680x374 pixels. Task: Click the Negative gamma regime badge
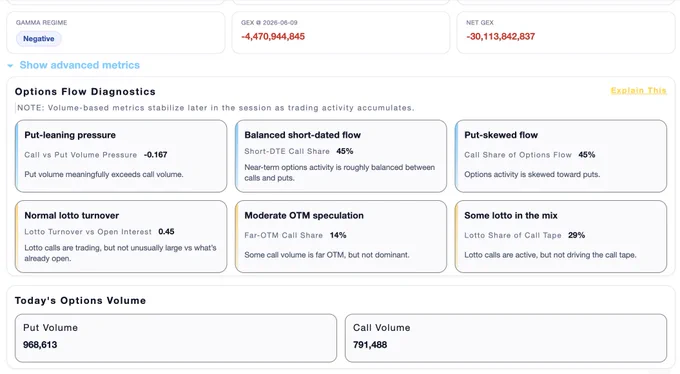[x=39, y=39]
